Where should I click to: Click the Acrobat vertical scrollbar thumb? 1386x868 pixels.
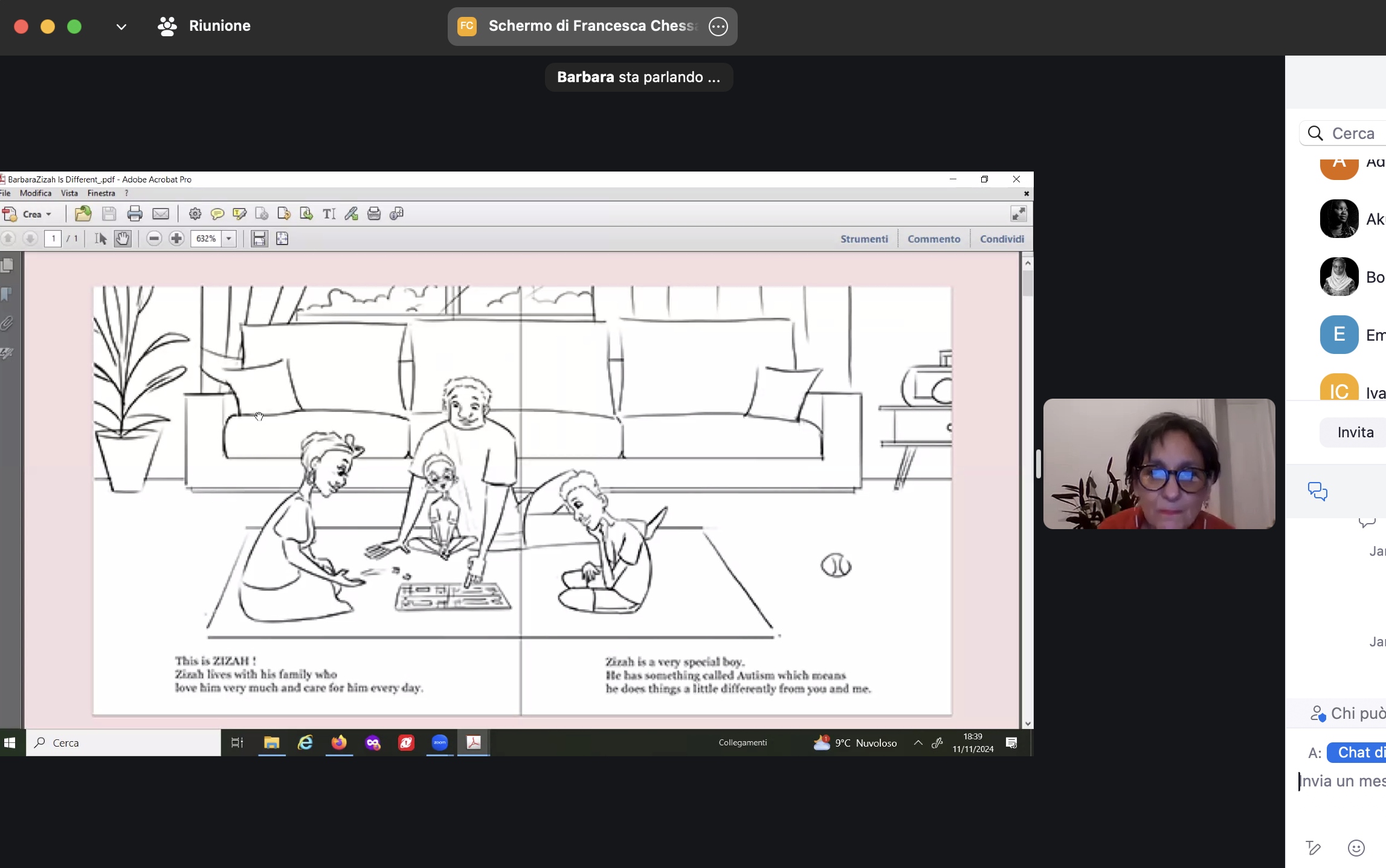point(1028,283)
